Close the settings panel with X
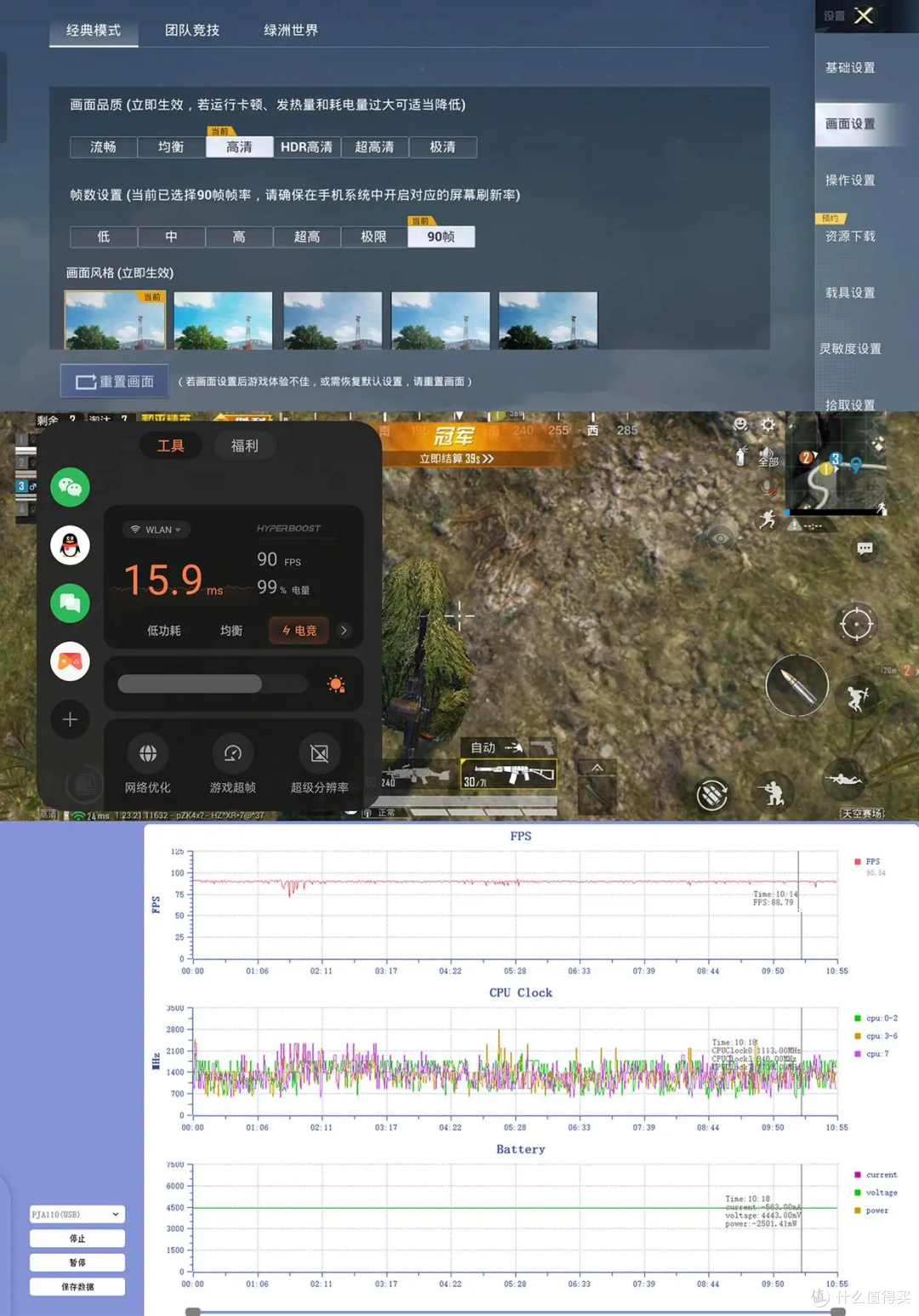919x1316 pixels. pyautogui.click(x=864, y=15)
